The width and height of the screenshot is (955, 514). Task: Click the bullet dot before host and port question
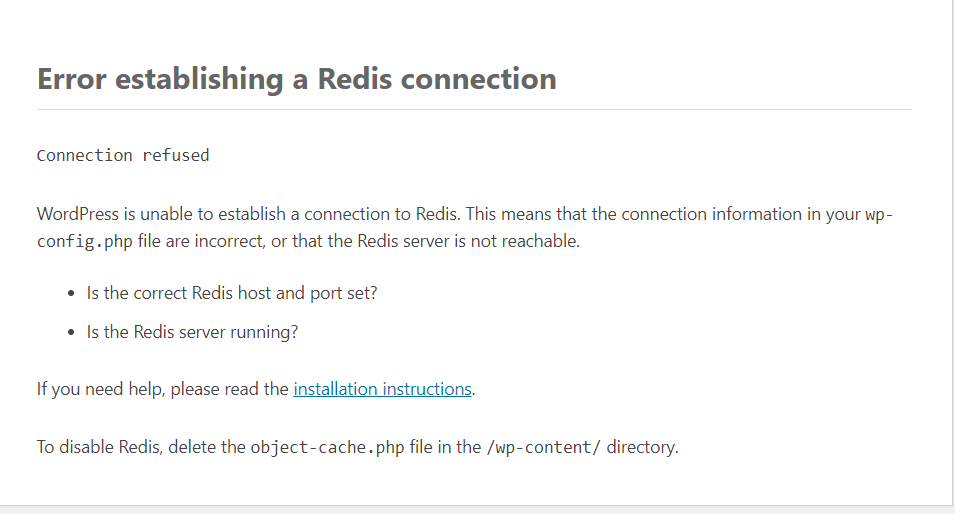71,294
